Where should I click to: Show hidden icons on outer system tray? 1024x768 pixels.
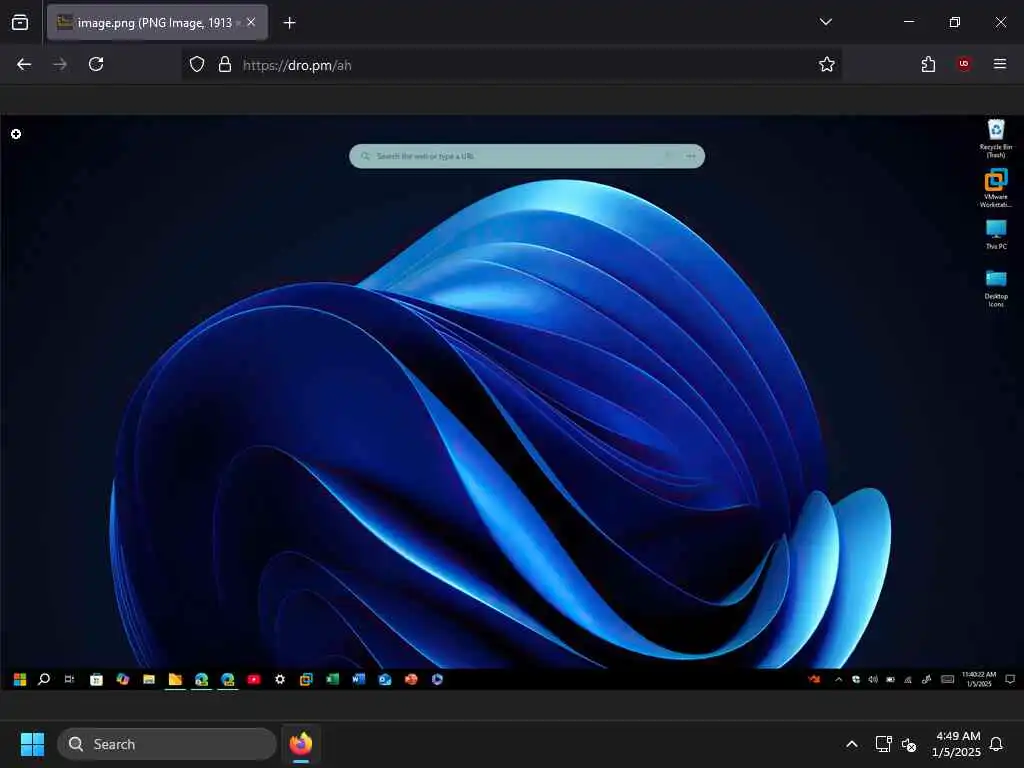tap(852, 744)
